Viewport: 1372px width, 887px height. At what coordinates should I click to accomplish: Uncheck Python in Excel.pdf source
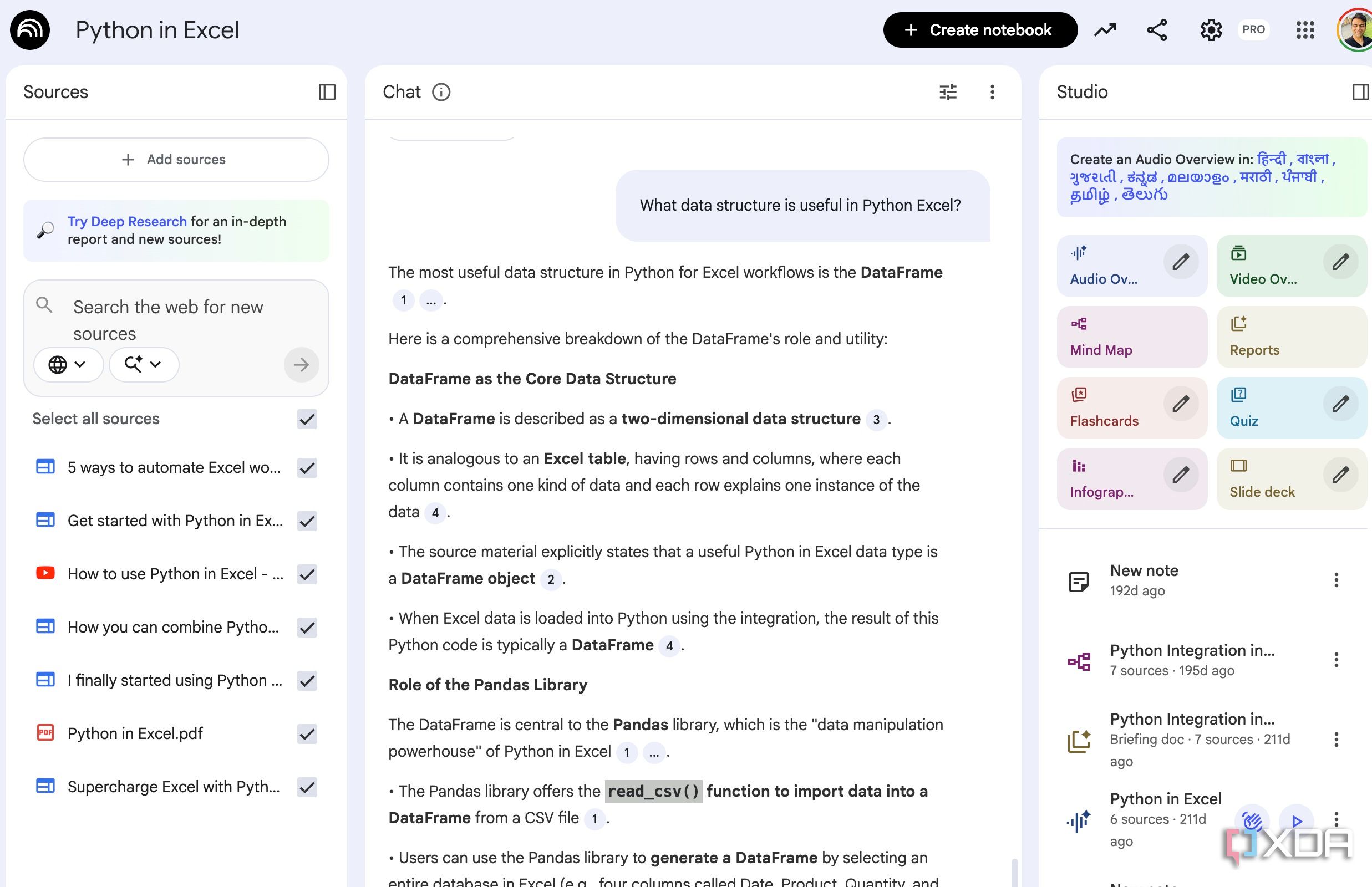[x=307, y=734]
